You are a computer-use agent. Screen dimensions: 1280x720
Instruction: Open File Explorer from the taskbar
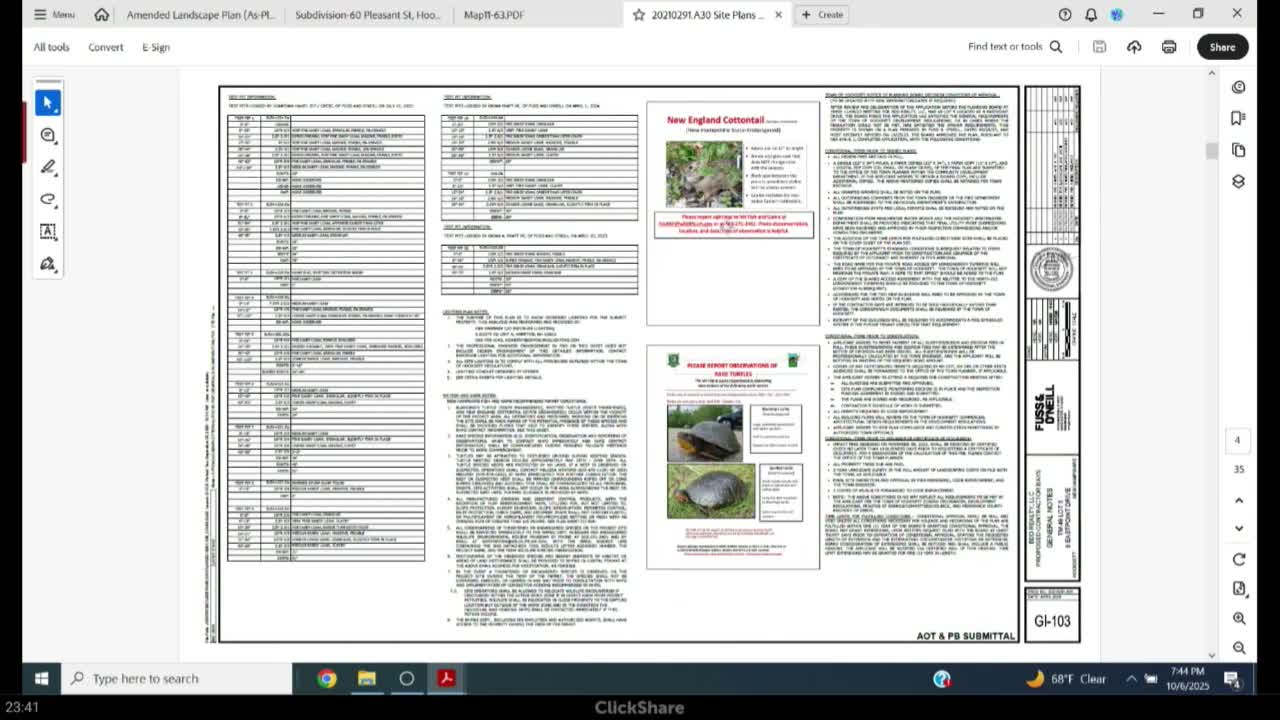tap(367, 679)
